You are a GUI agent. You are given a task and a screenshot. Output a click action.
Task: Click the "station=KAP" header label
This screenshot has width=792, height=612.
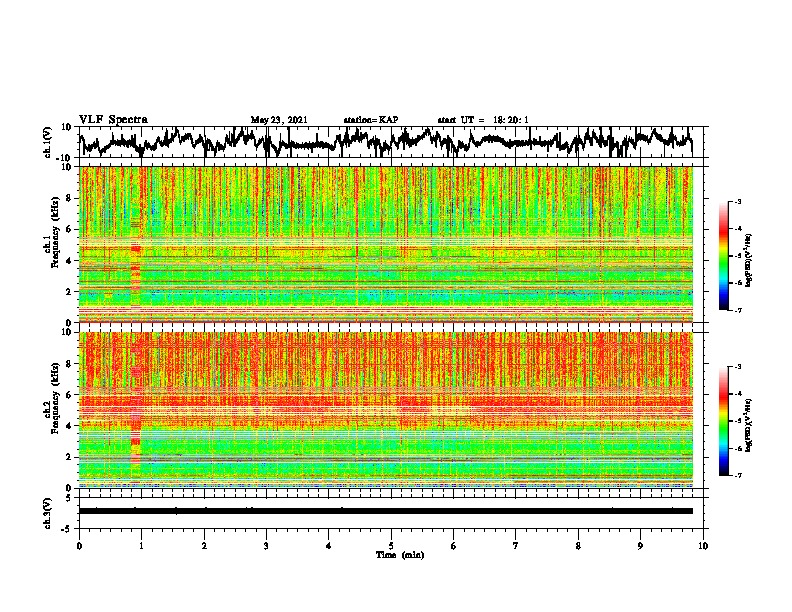(371, 120)
